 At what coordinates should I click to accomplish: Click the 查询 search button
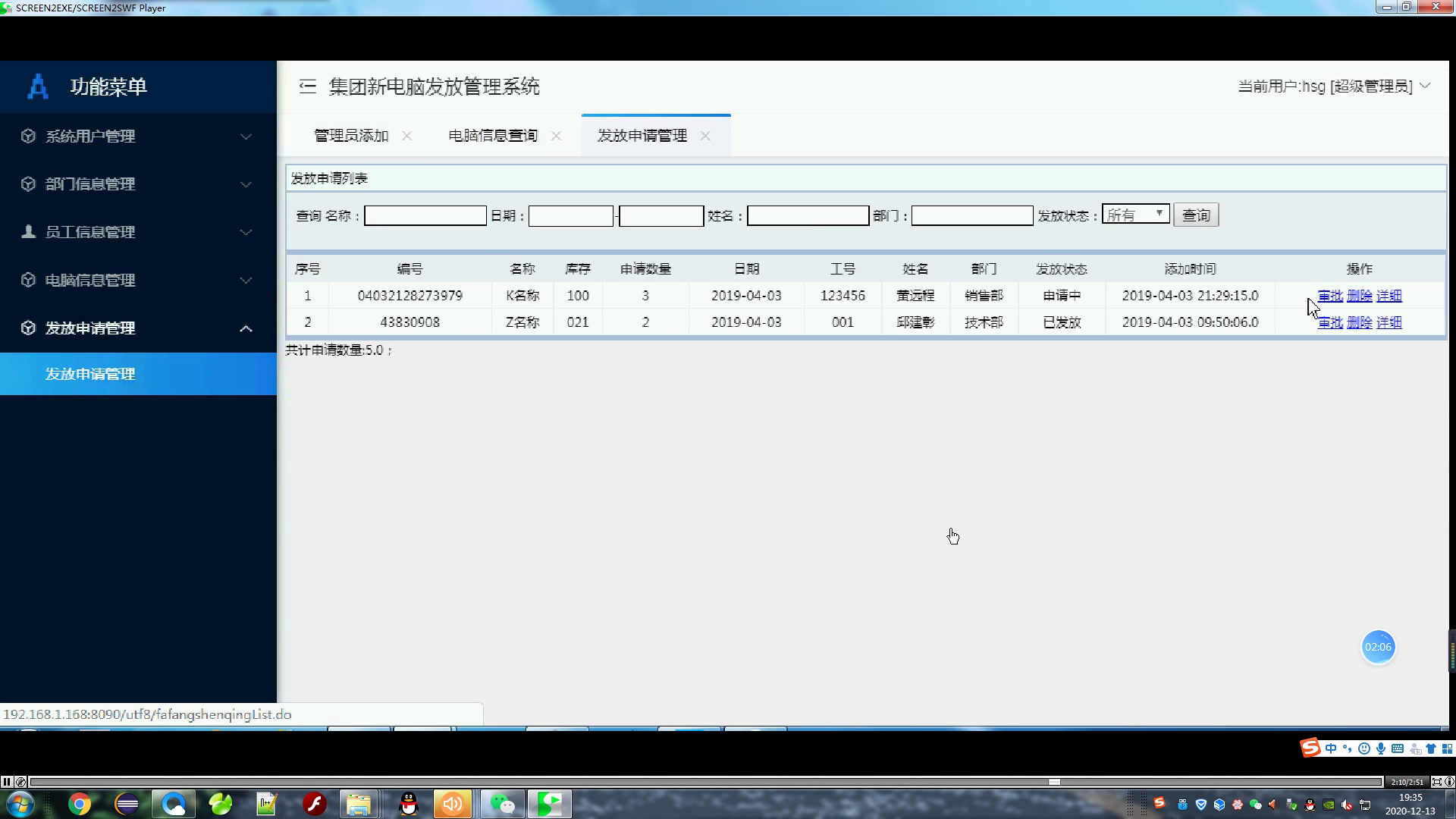[x=1196, y=215]
